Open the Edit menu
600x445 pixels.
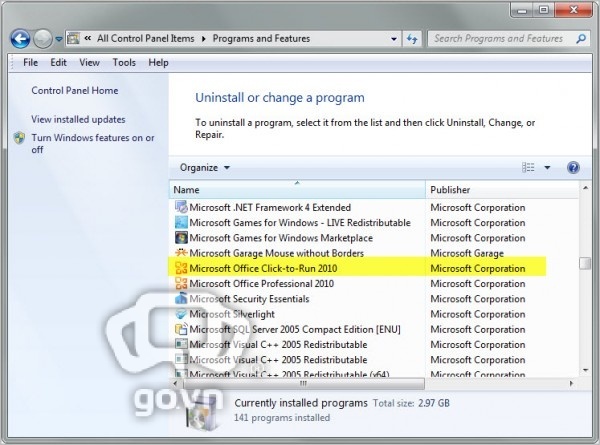(x=59, y=62)
